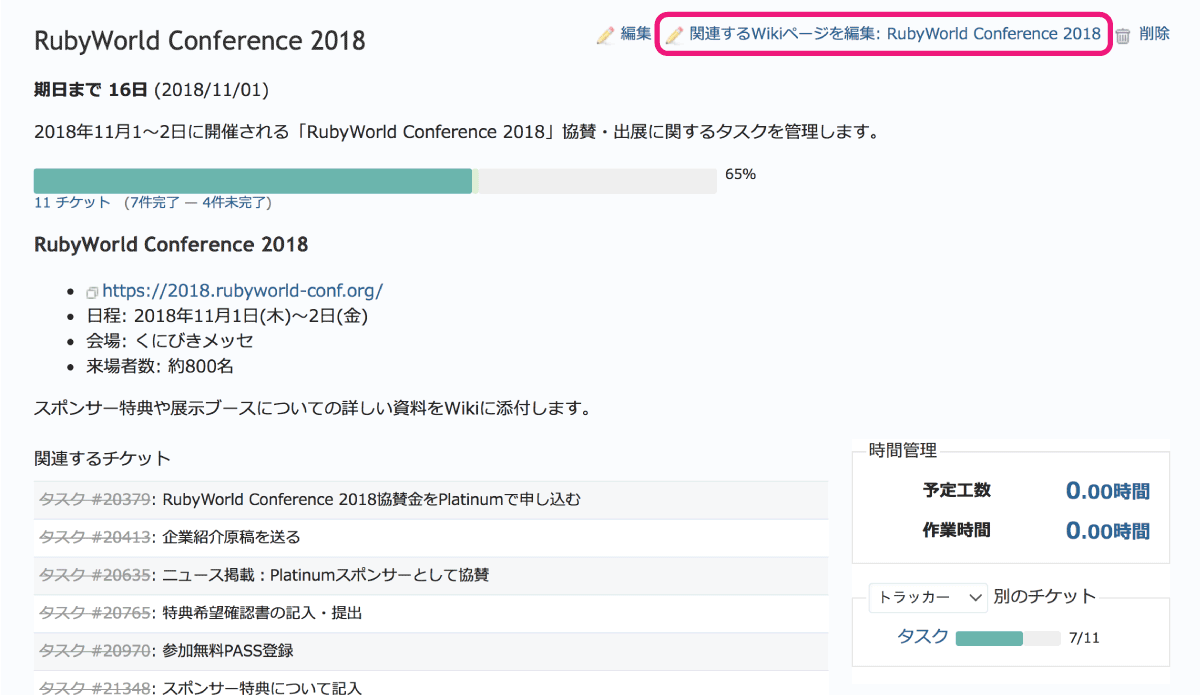Viewport: 1200px width, 695px height.
Task: Click the タスク 7/11 progress bar
Action: [x=1008, y=638]
